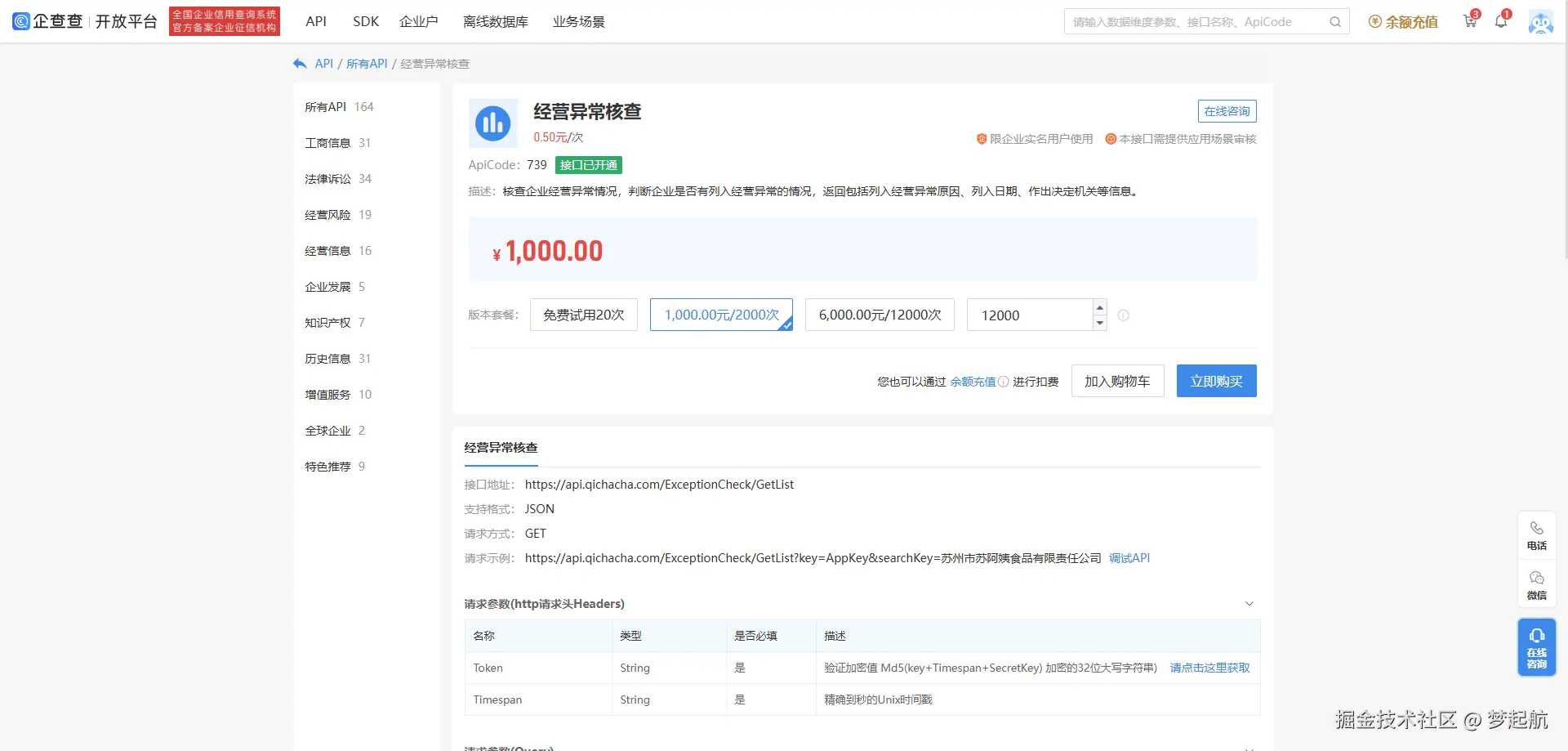The image size is (1568, 751).
Task: Select the 免费试用20次 package
Action: (584, 315)
